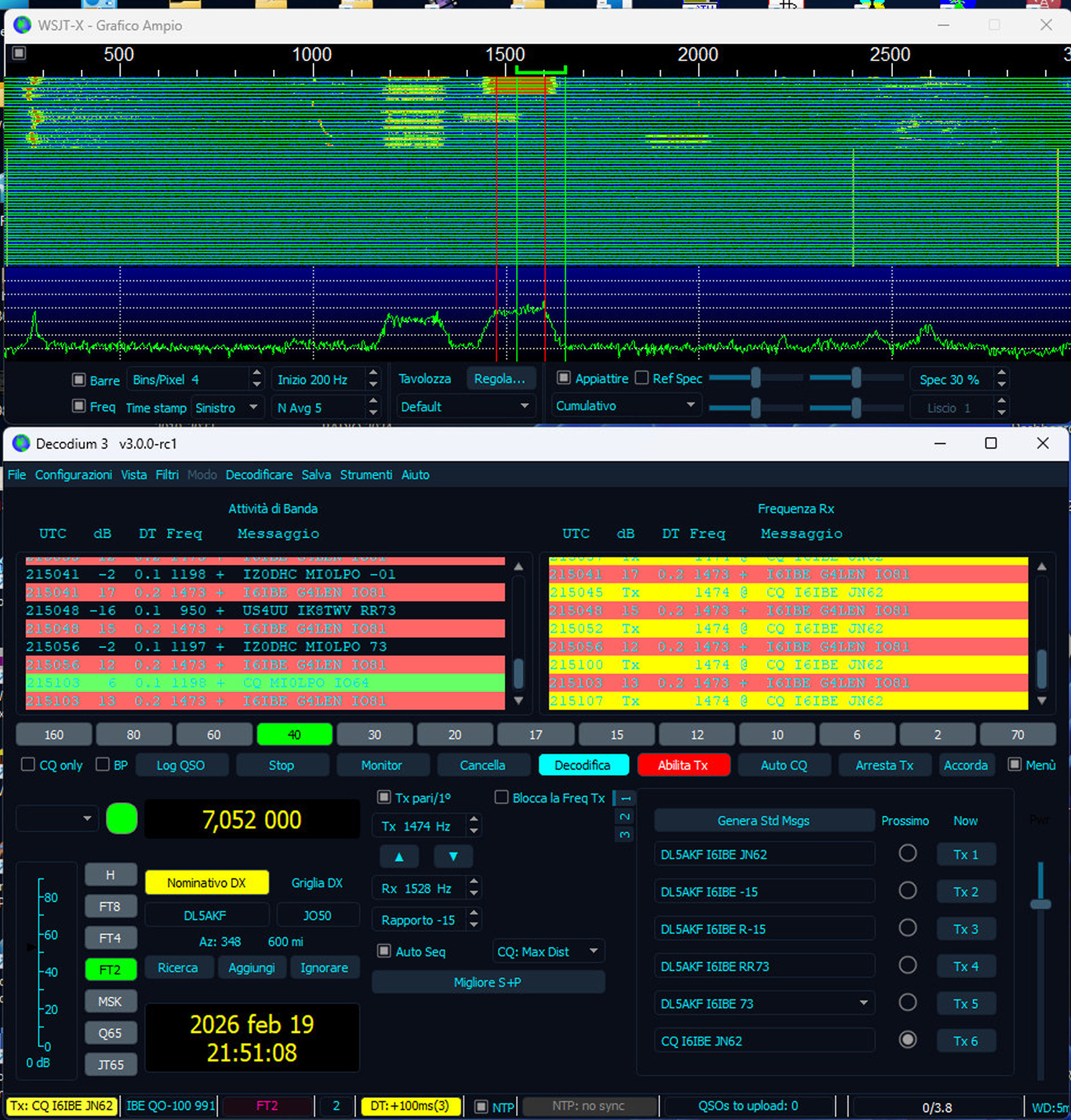Click the green monitor status indicator
The image size is (1071, 1120).
122,819
